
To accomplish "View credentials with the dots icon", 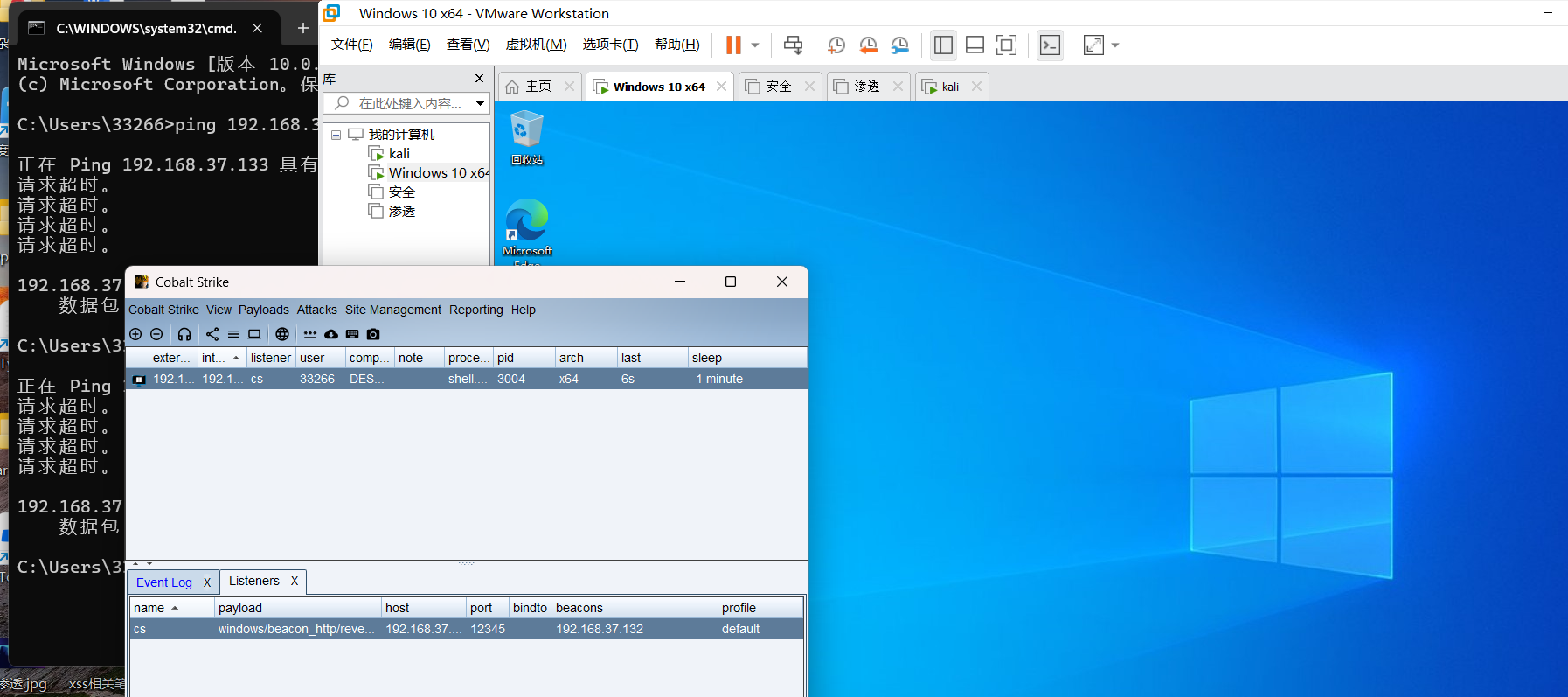I will (310, 334).
